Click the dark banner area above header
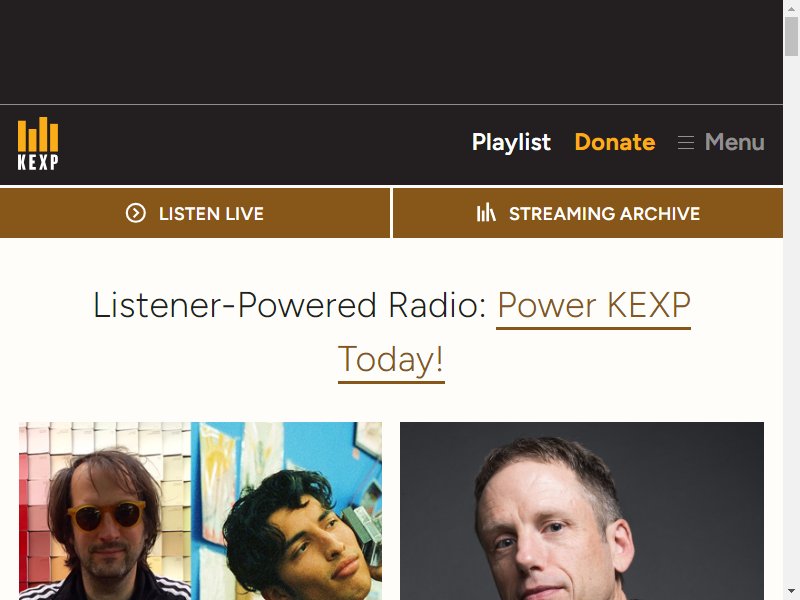800x600 pixels. click(x=391, y=52)
